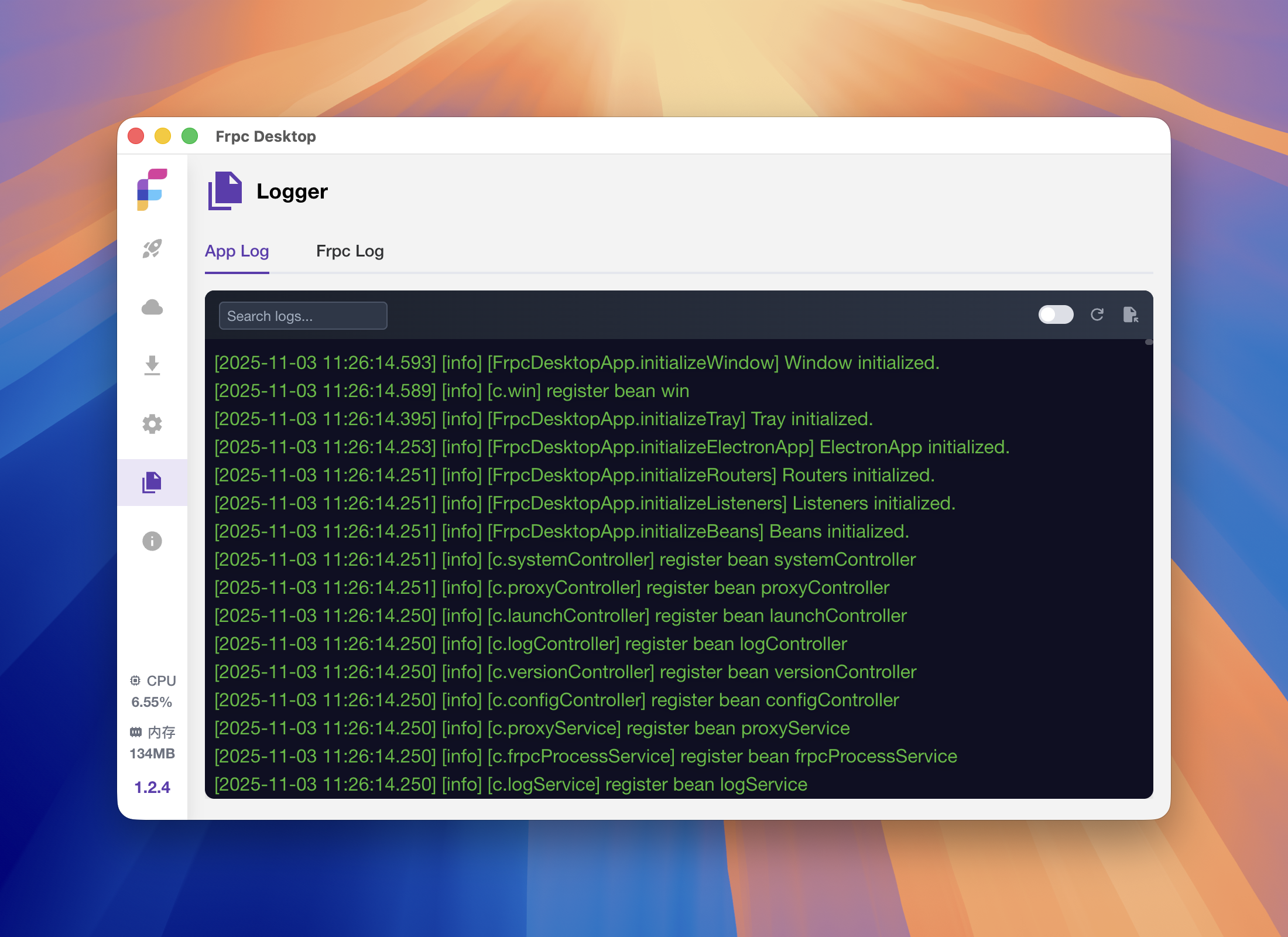Focus the Search logs input field
The width and height of the screenshot is (1288, 937).
pos(303,316)
